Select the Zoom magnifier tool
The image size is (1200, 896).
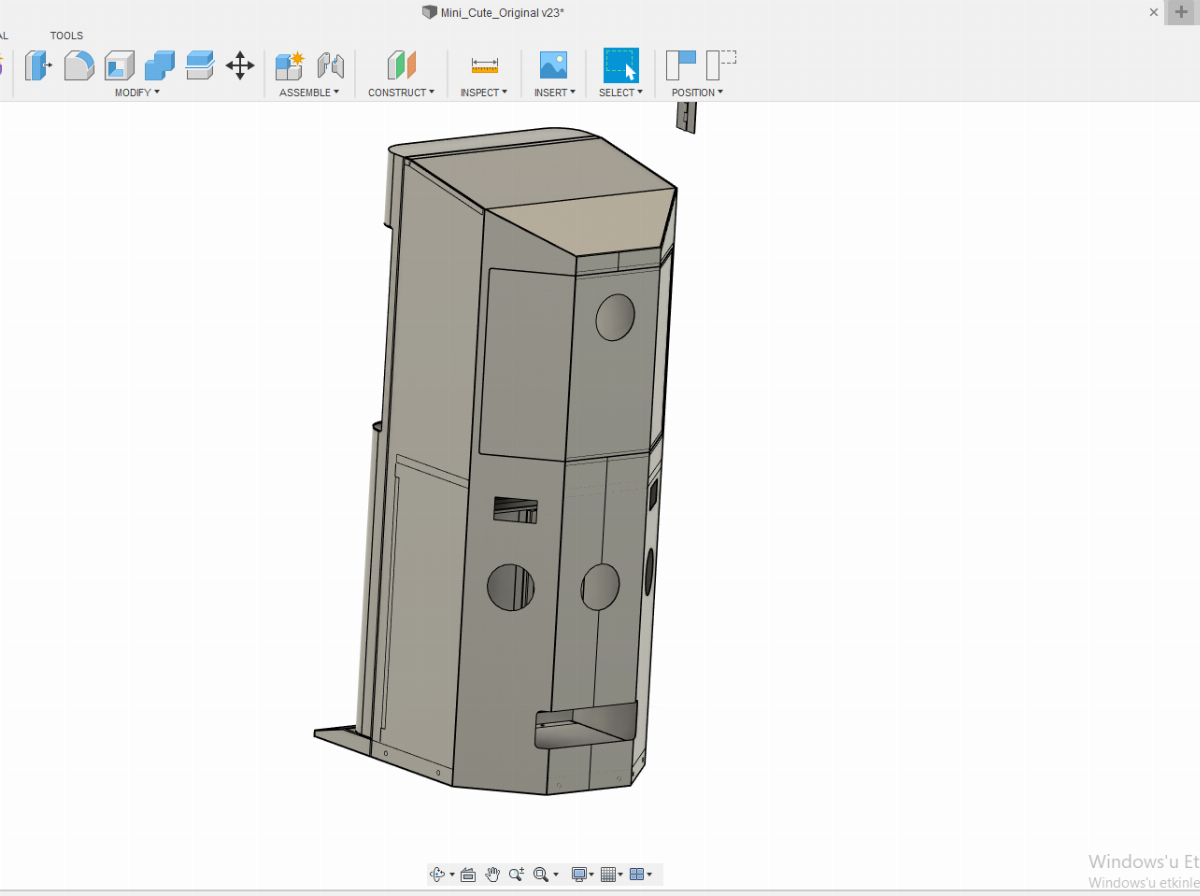(516, 874)
